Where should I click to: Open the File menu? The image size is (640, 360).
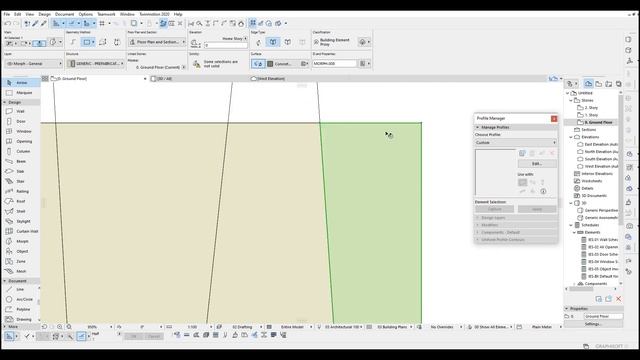click(x=7, y=14)
